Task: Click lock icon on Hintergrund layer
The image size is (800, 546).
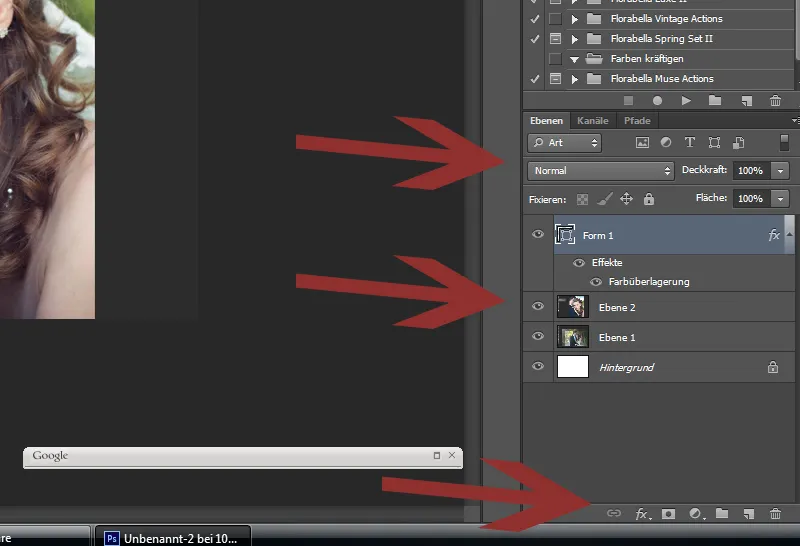Action: click(x=772, y=367)
